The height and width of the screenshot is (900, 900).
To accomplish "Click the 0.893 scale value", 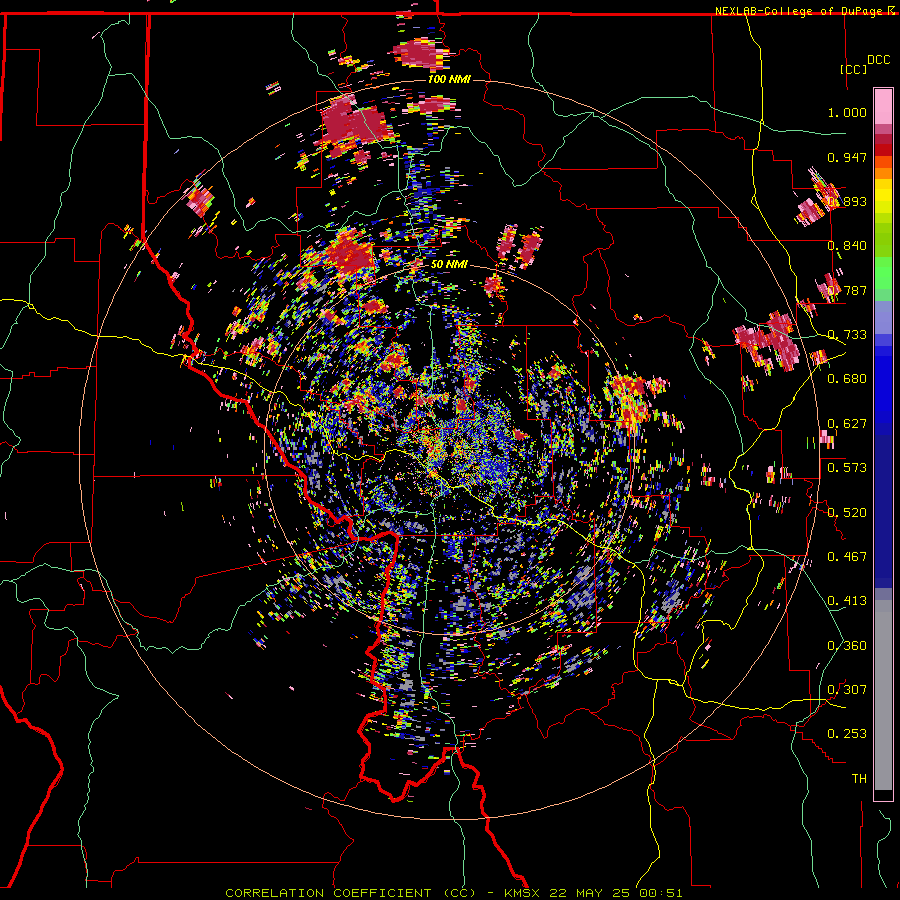I will [x=847, y=201].
